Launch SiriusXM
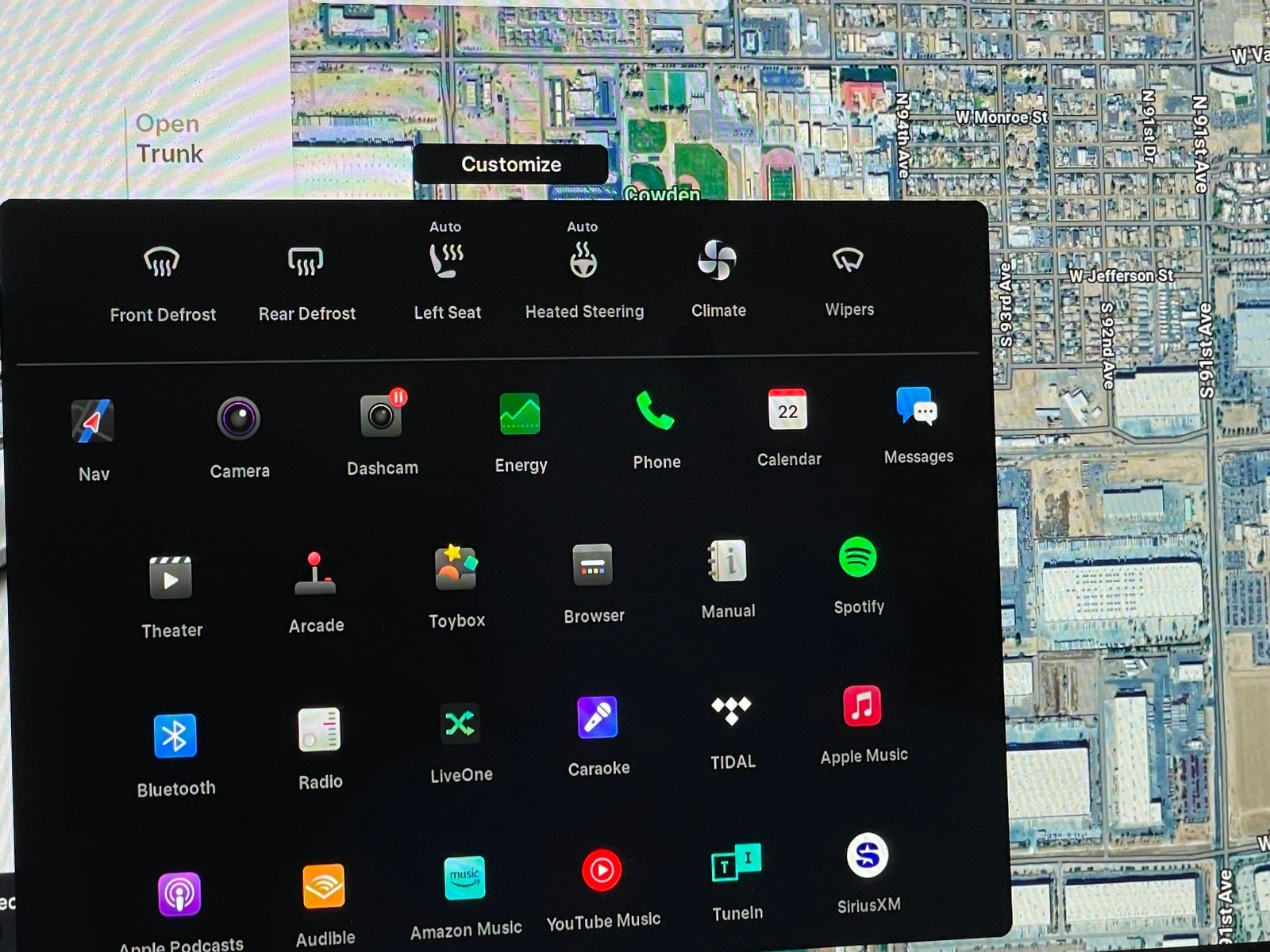 click(x=867, y=855)
